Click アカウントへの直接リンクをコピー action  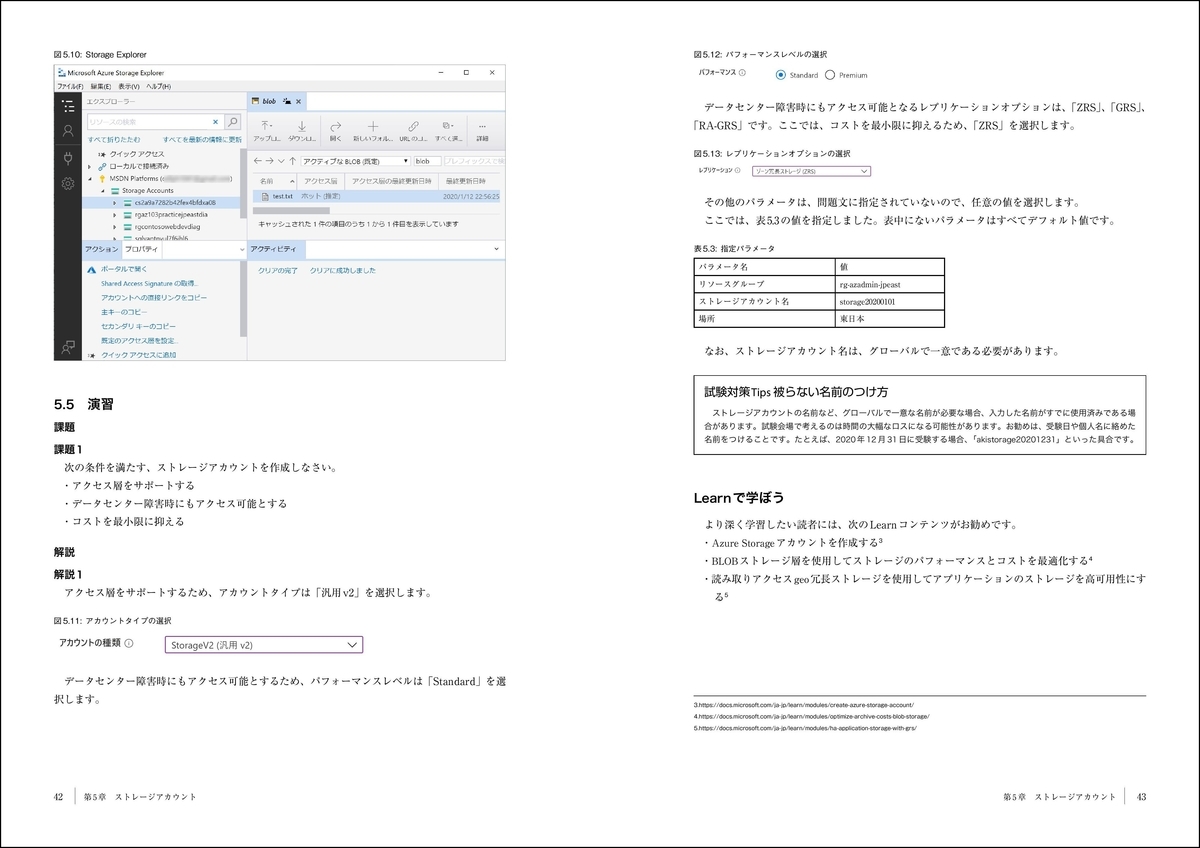(154, 298)
